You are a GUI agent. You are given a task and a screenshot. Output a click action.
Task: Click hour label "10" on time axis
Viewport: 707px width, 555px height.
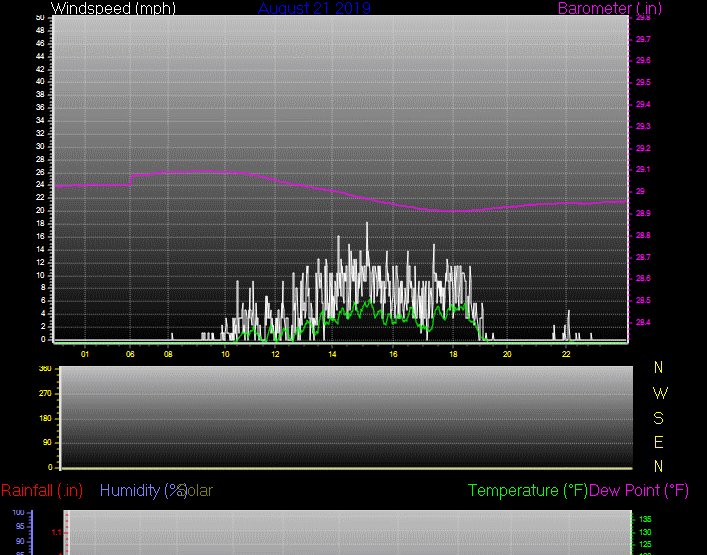(x=225, y=354)
